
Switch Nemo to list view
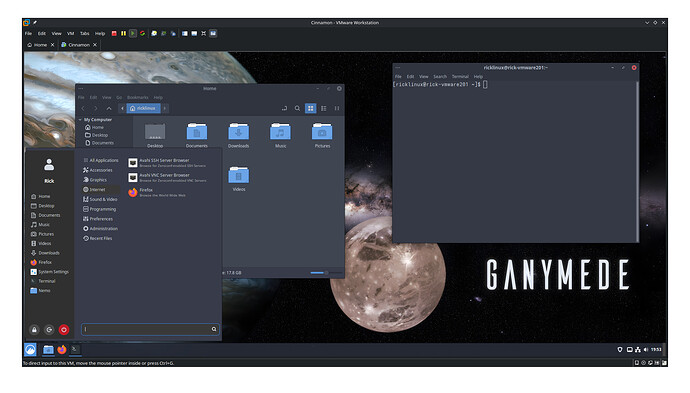pyautogui.click(x=324, y=108)
